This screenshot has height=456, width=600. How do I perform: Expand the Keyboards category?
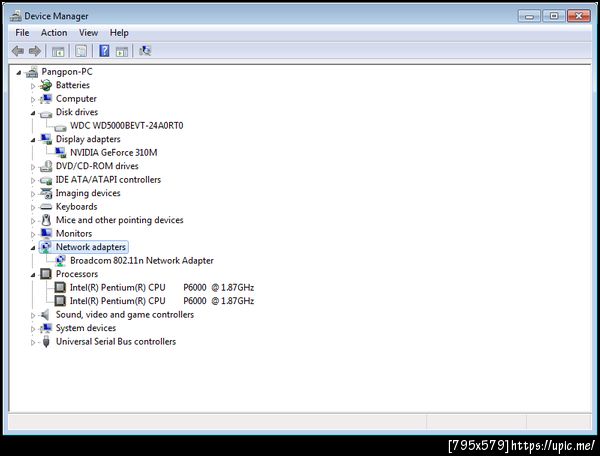[x=33, y=207]
